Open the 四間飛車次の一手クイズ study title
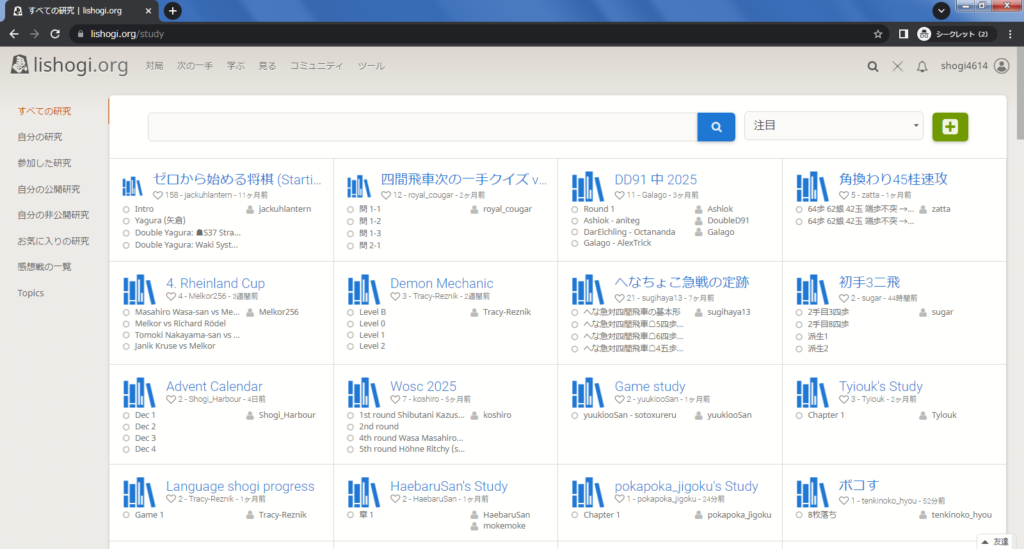This screenshot has width=1024, height=549. click(x=464, y=180)
